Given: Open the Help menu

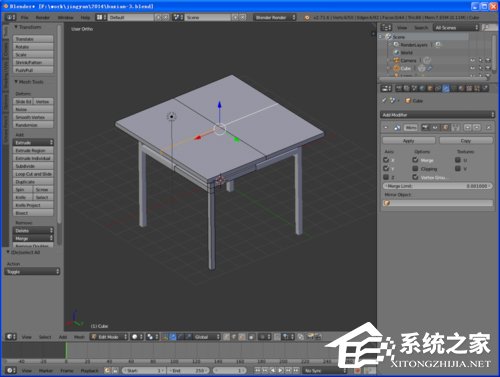Looking at the screenshot, I should point(85,17).
